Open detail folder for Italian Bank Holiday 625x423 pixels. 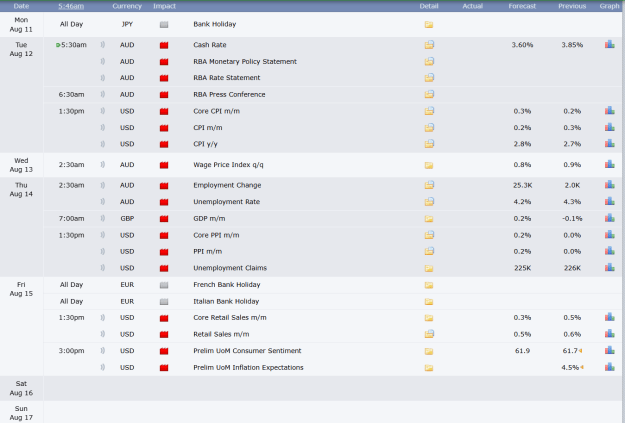429,302
